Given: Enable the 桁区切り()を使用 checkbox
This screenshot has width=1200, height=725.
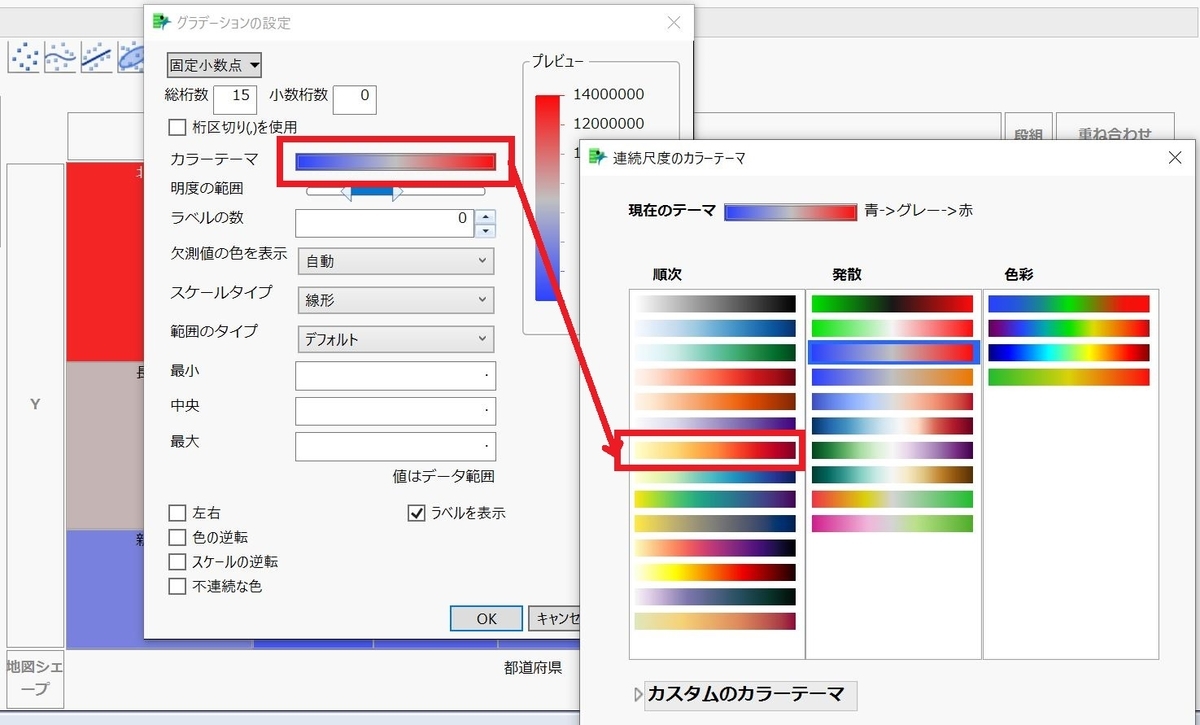Looking at the screenshot, I should pos(177,127).
